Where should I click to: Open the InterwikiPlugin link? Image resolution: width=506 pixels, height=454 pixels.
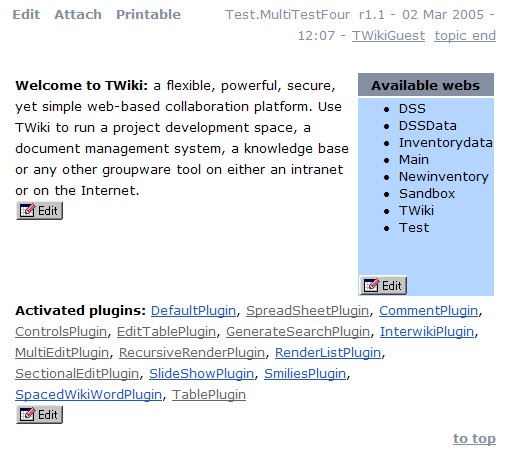click(427, 332)
